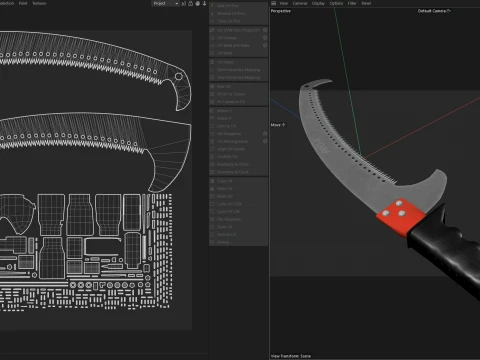The width and height of the screenshot is (480, 360).
Task: Click the Fit Canvas to UV icon
Action: [x=212, y=102]
